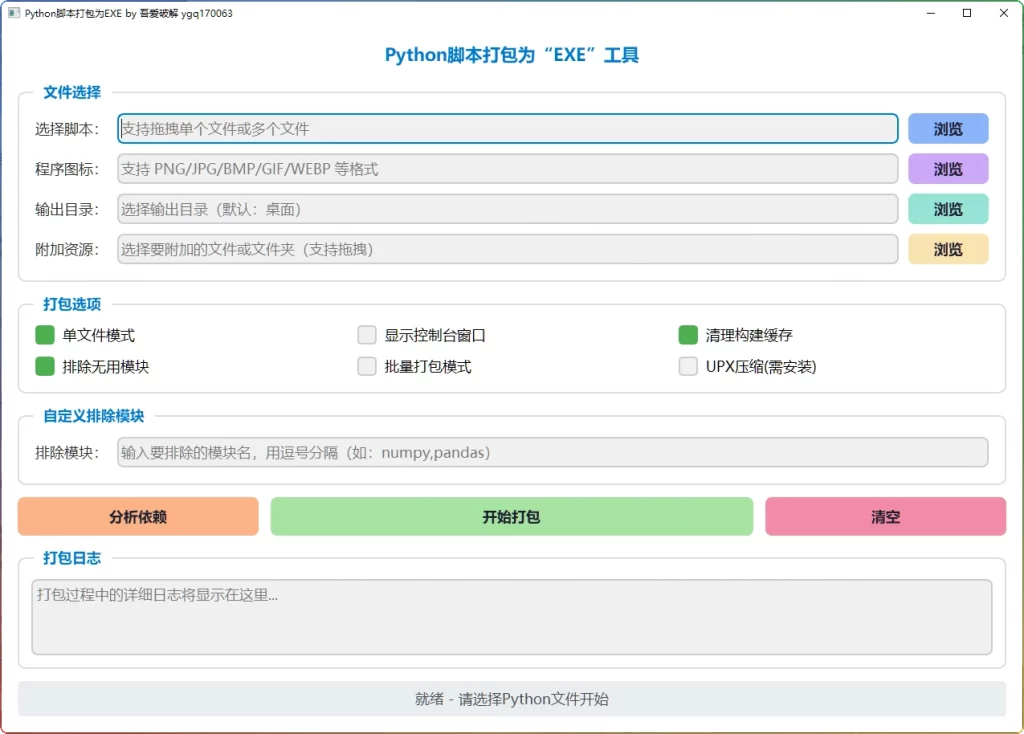The width and height of the screenshot is (1024, 734).
Task: Click the additional resources input field
Action: (505, 249)
